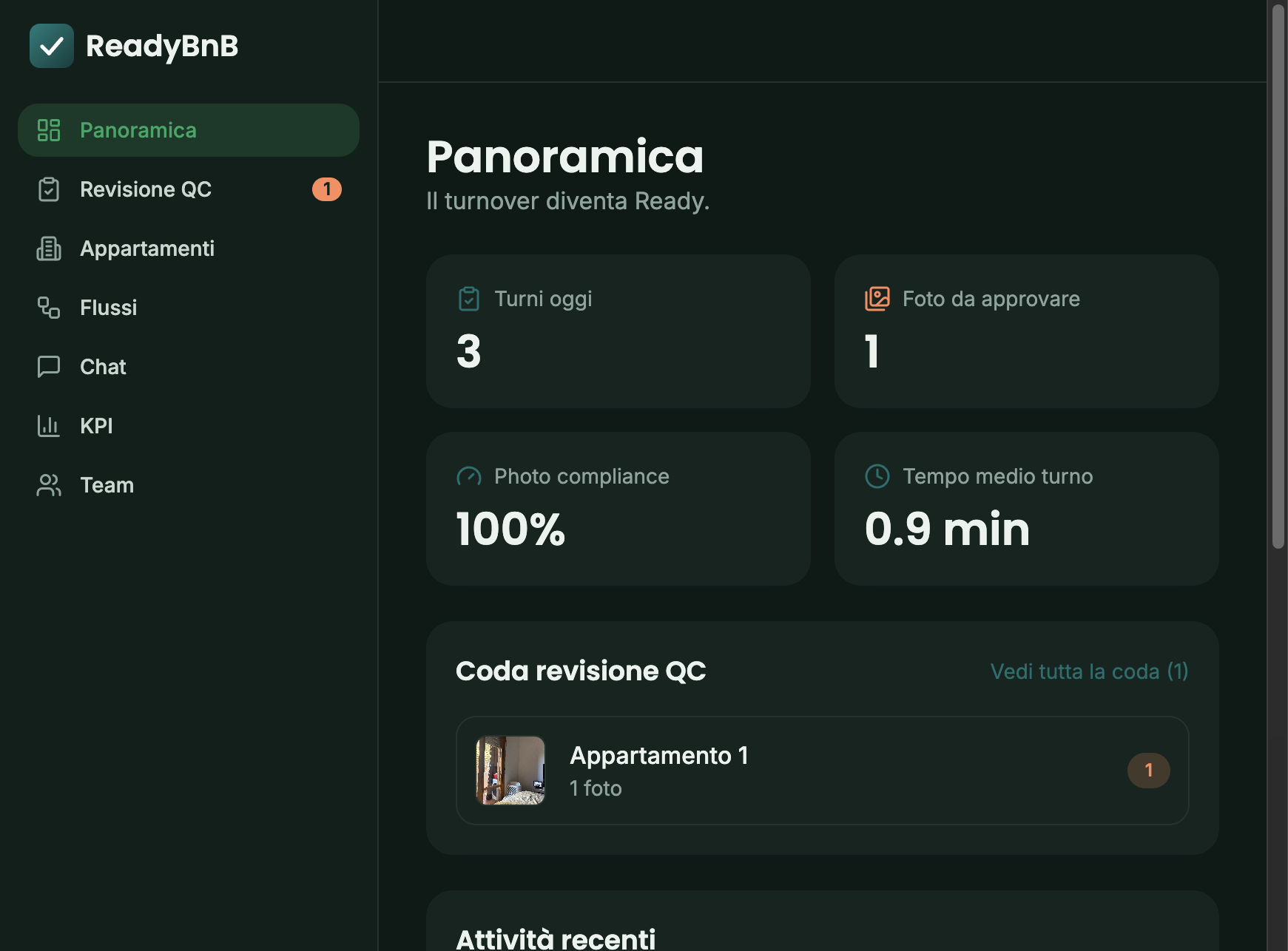Open the Team menu entry
Viewport: 1288px width, 951px height.
point(189,485)
